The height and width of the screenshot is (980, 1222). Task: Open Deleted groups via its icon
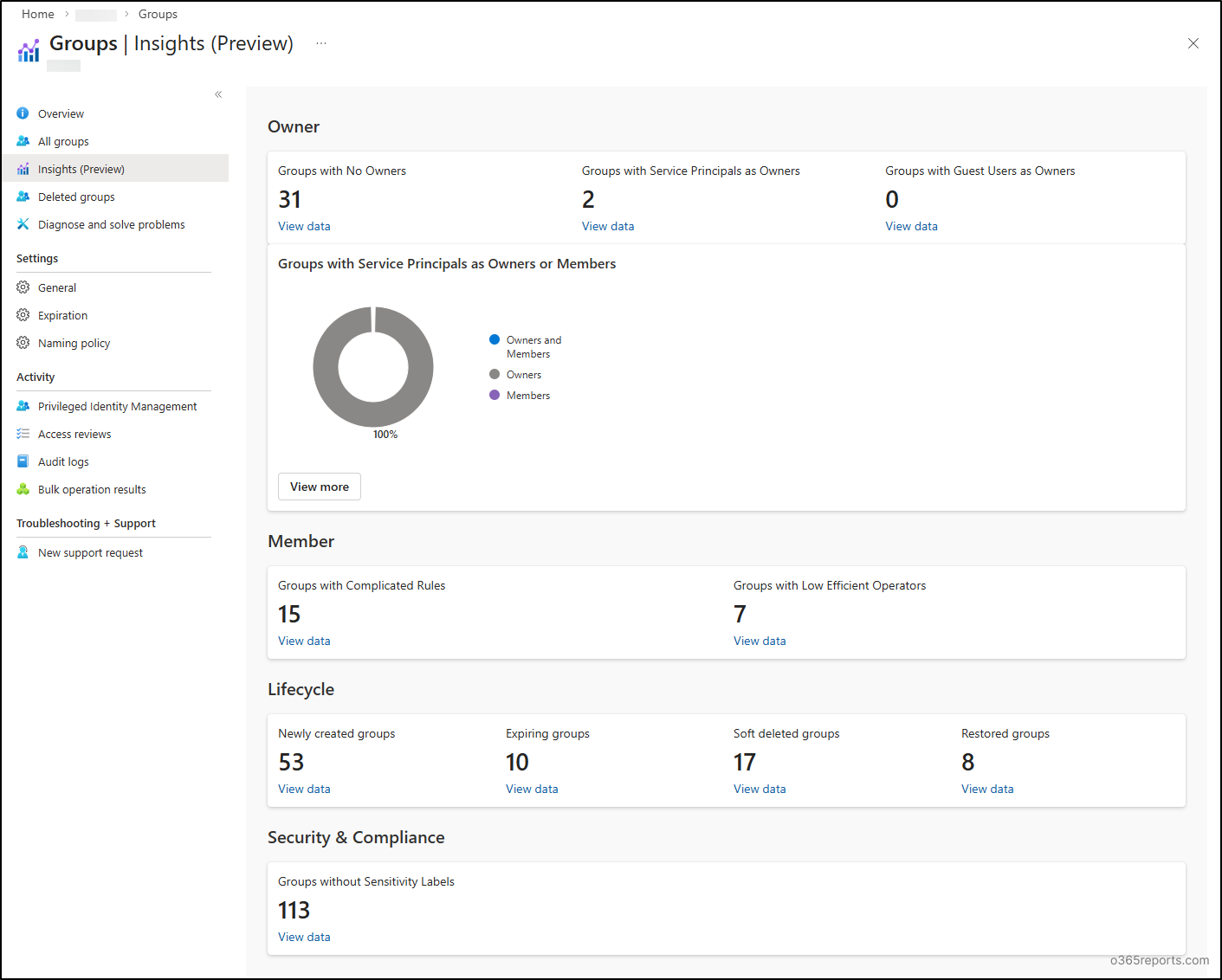[x=23, y=196]
